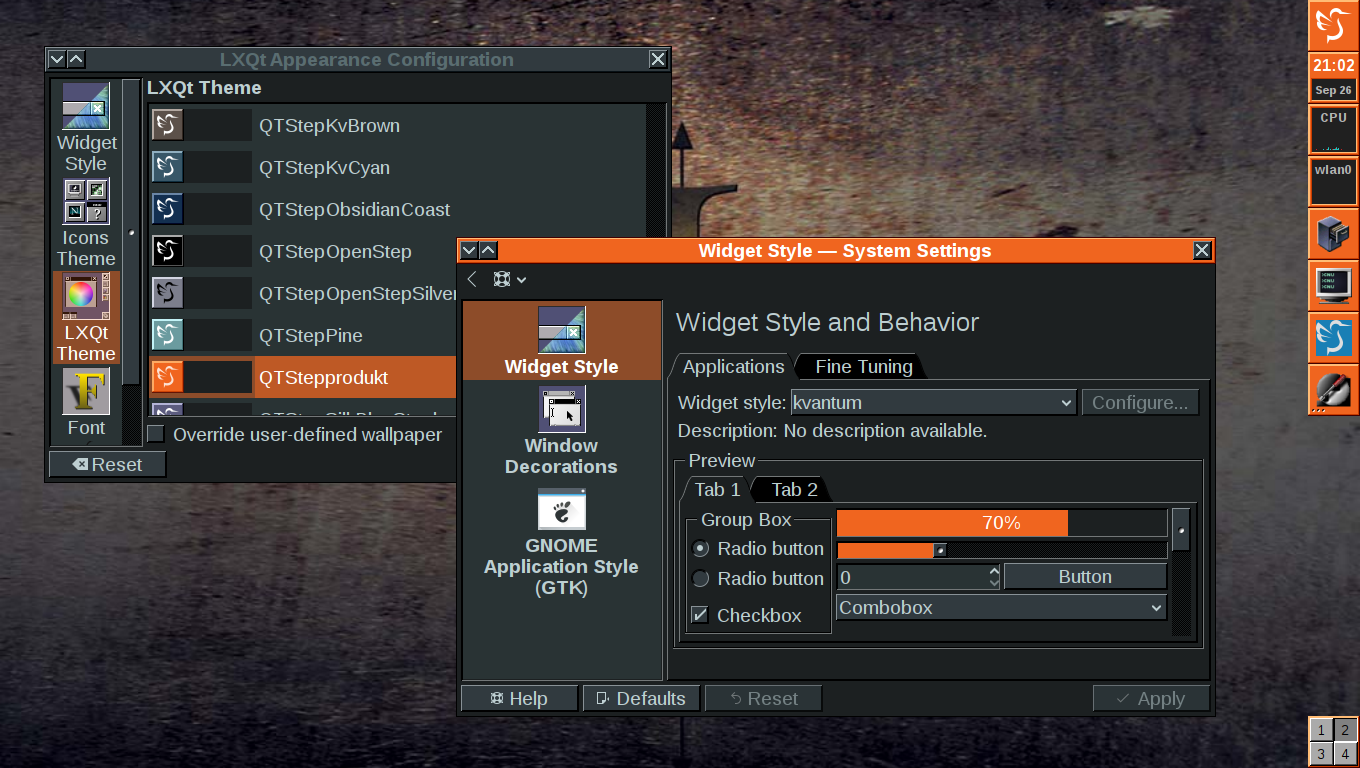Select the QTStepOpenStep theme name
This screenshot has width=1360, height=768.
point(335,251)
